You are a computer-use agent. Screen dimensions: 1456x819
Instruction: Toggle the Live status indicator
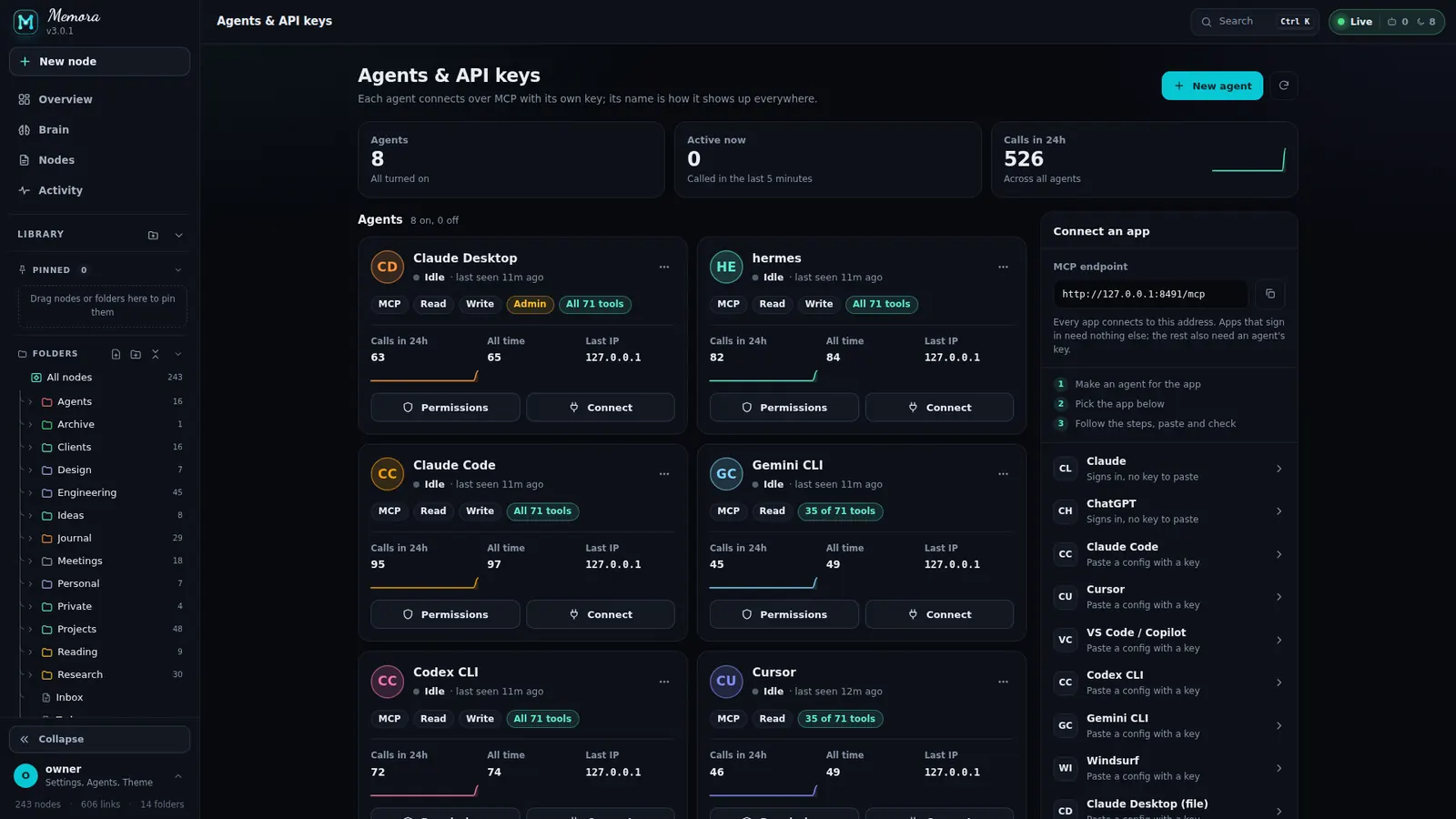1355,22
